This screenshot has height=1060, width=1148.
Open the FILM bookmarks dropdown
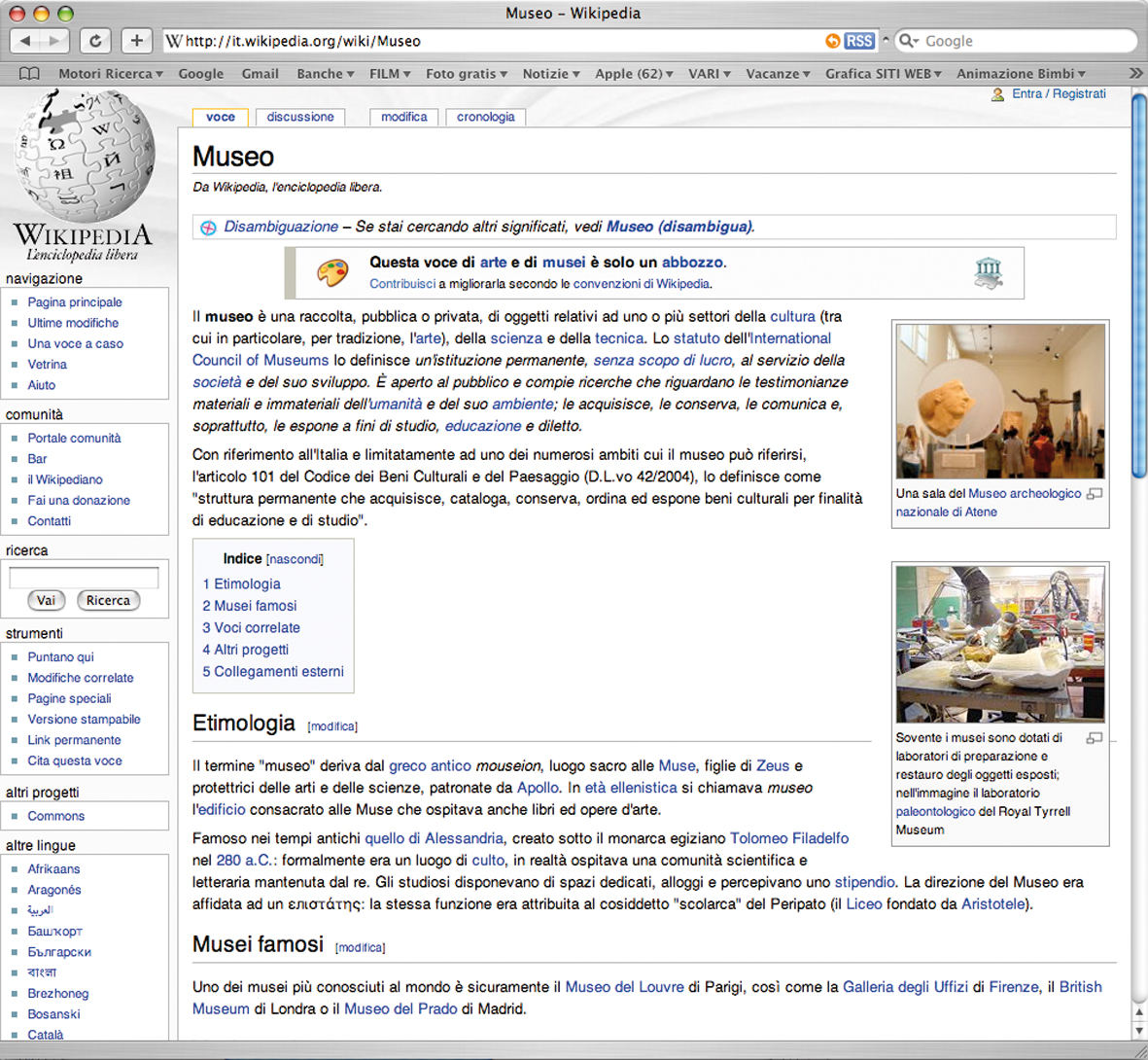[x=390, y=74]
